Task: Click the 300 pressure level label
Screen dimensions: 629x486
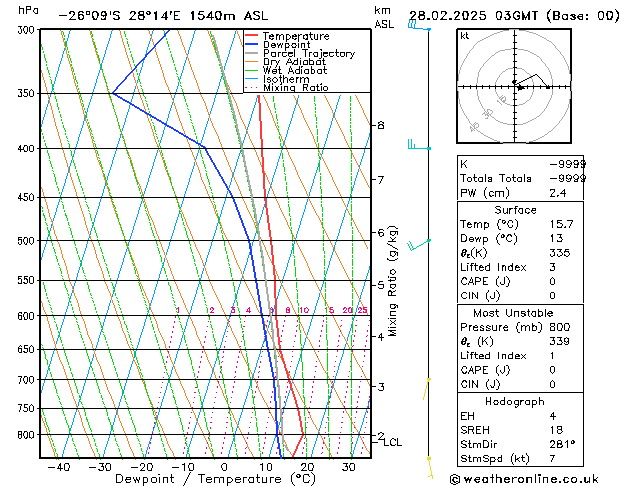Action: [28, 30]
